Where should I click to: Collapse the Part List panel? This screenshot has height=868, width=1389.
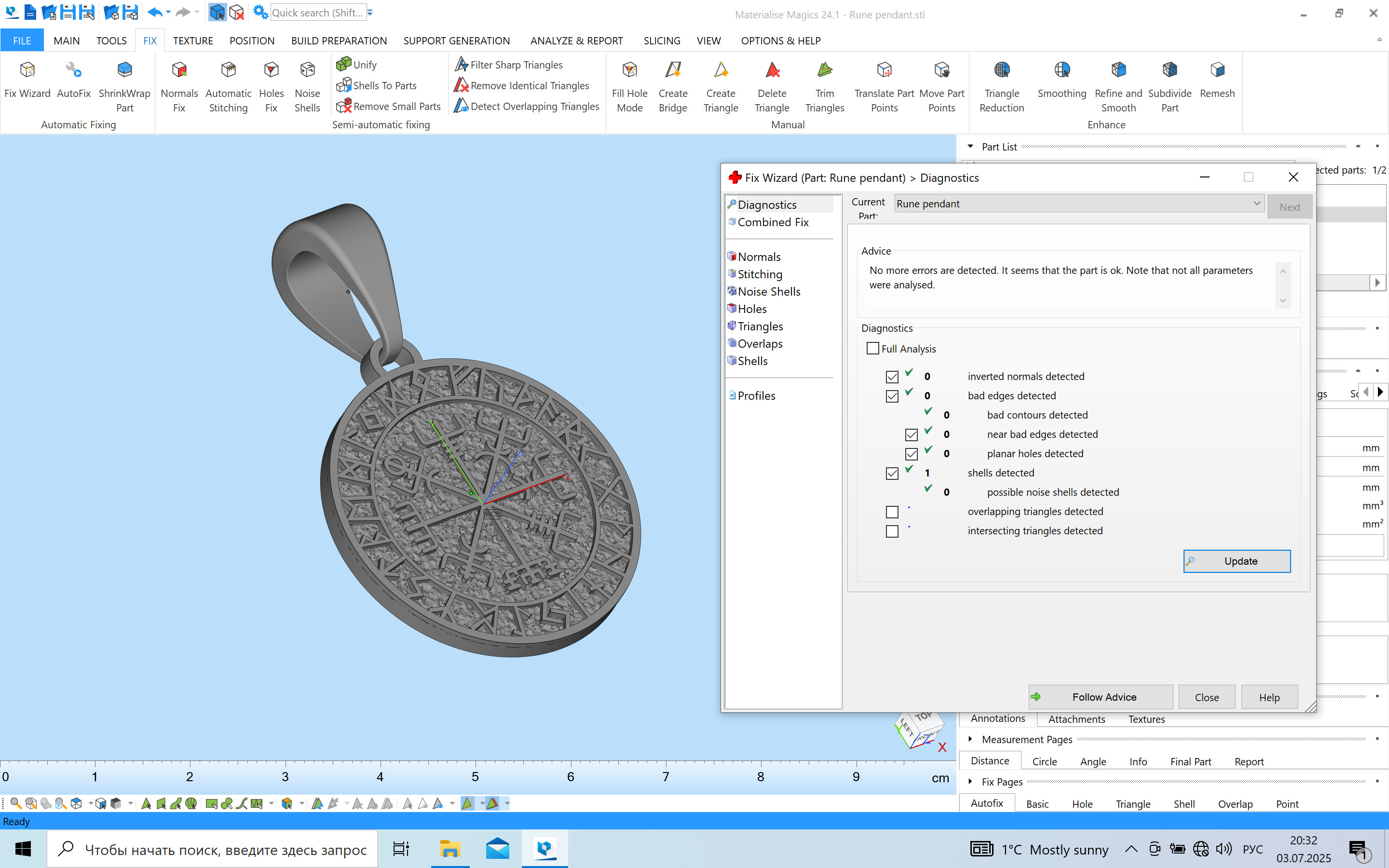(x=970, y=147)
